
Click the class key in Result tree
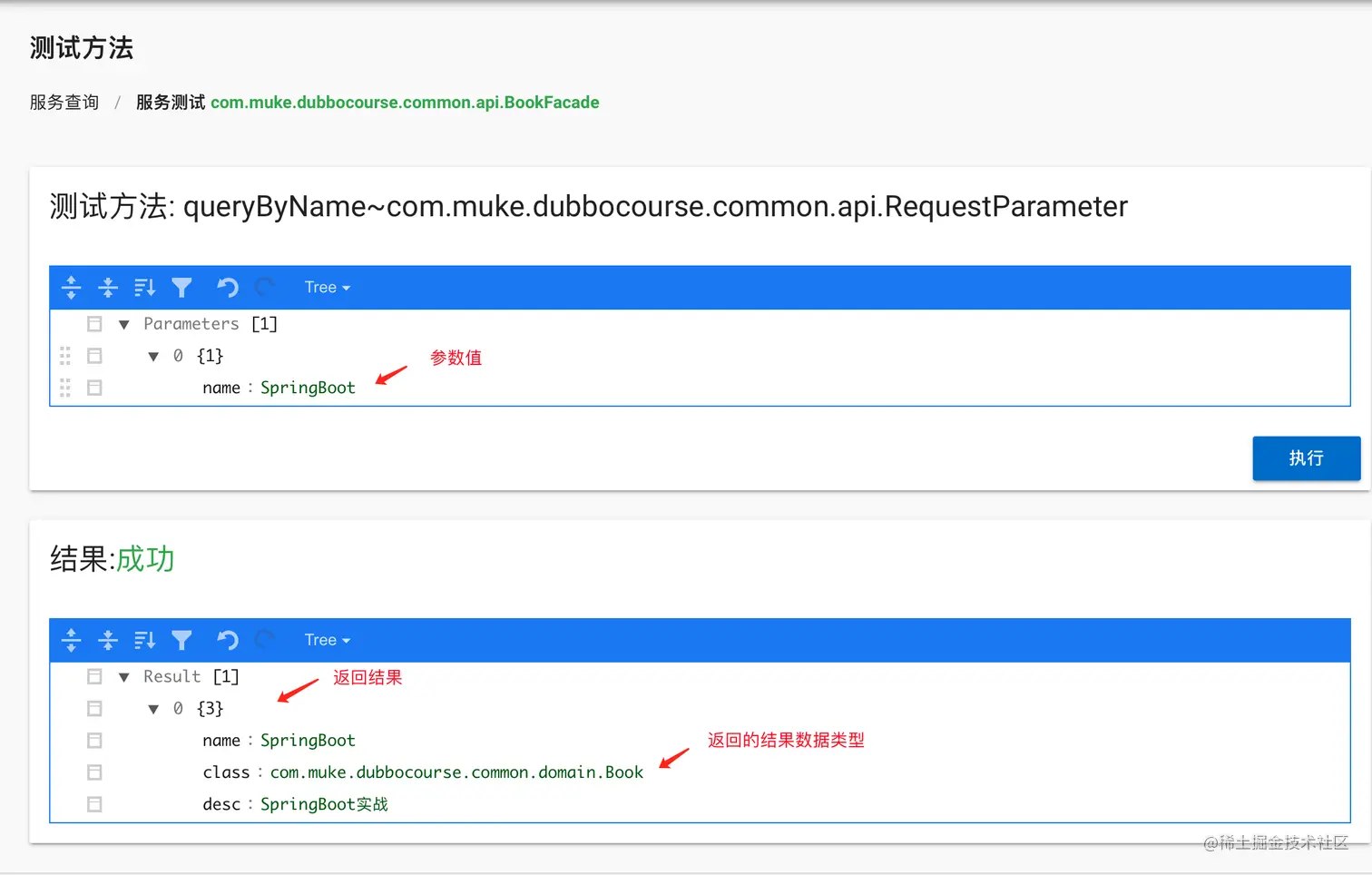[226, 772]
